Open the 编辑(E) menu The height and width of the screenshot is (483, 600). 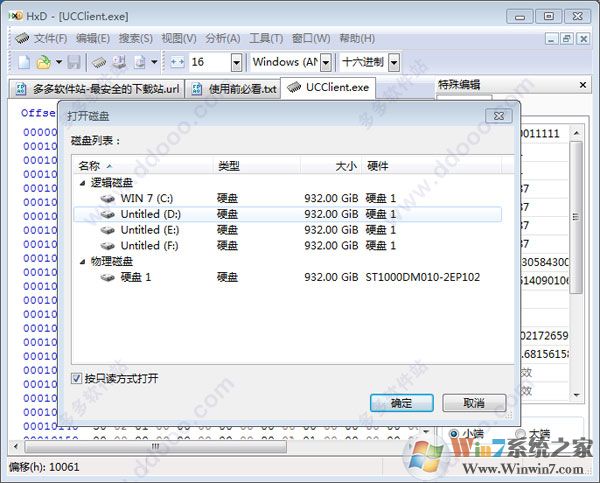click(93, 39)
